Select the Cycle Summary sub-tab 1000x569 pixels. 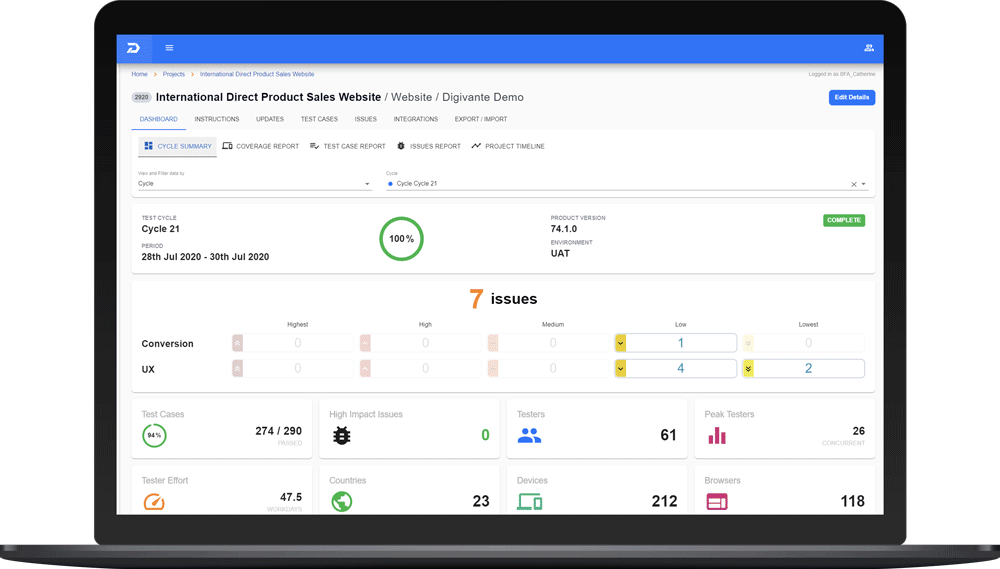point(177,146)
